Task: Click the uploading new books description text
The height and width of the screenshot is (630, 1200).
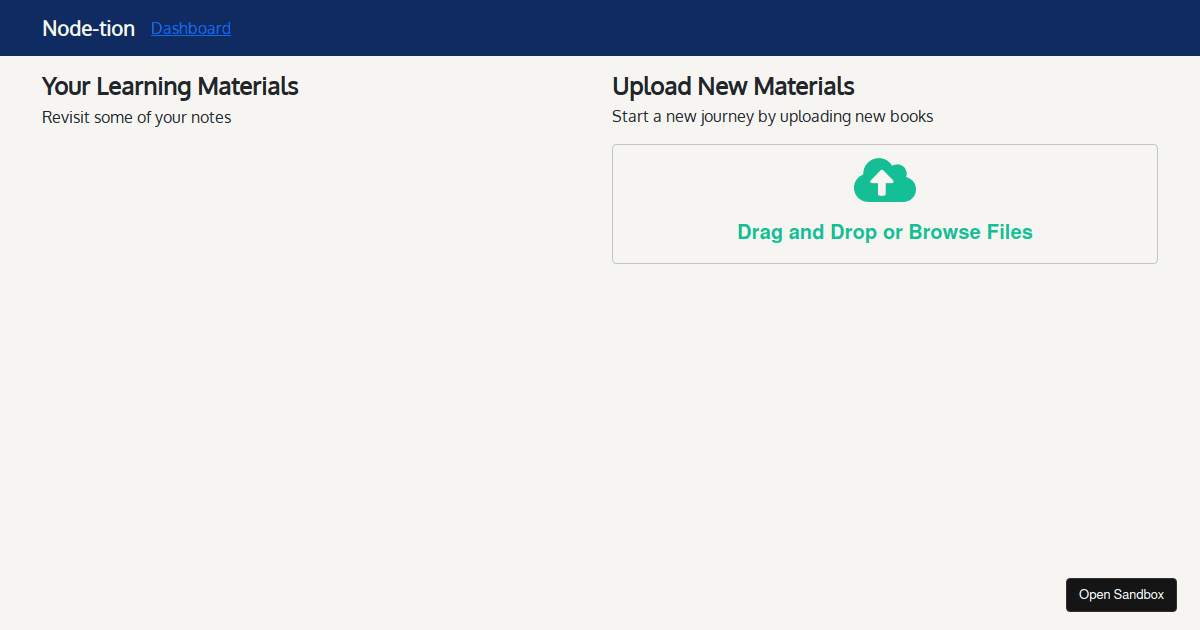Action: [x=773, y=117]
